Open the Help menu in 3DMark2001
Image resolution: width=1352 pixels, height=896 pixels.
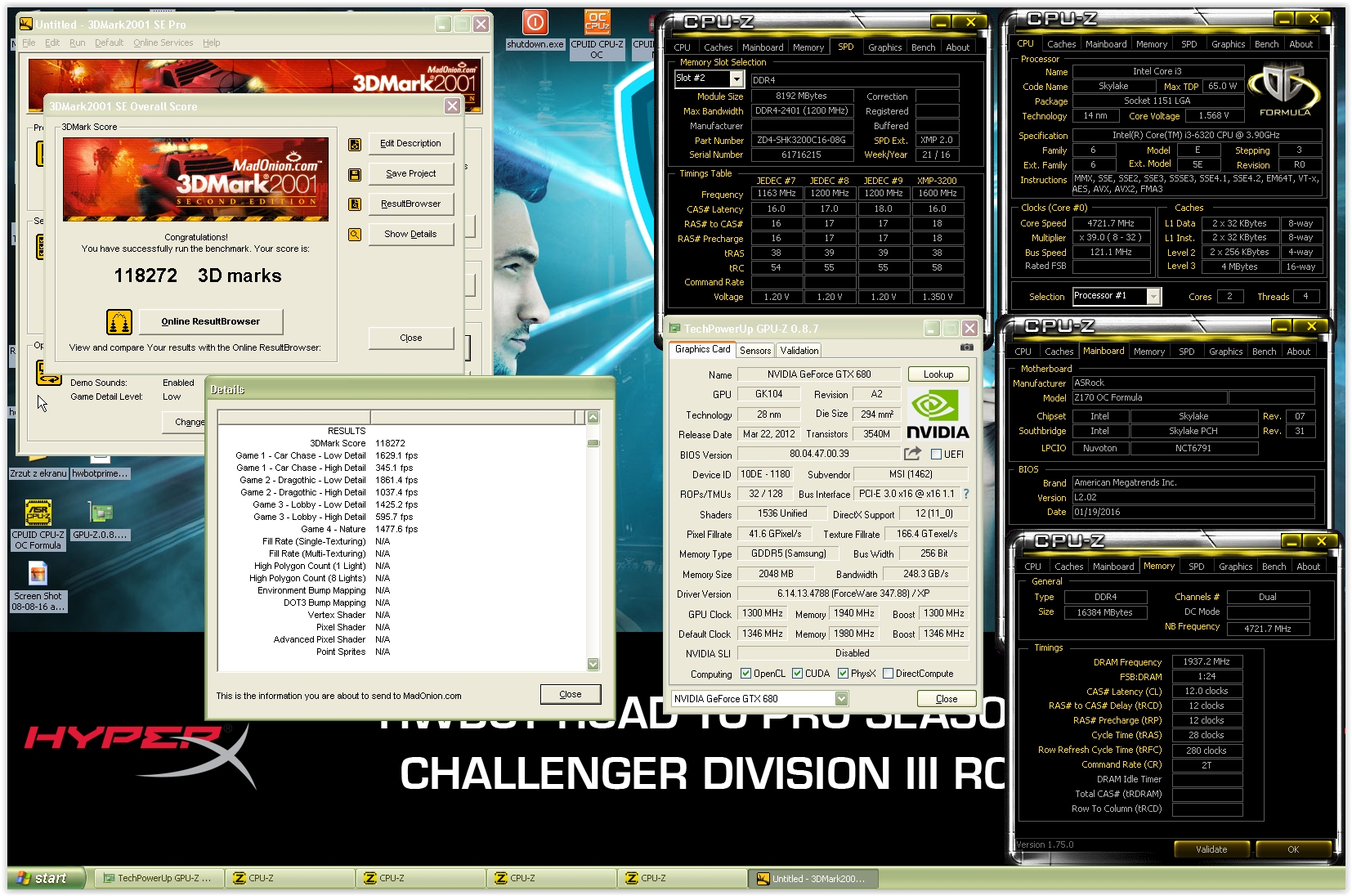tap(212, 43)
